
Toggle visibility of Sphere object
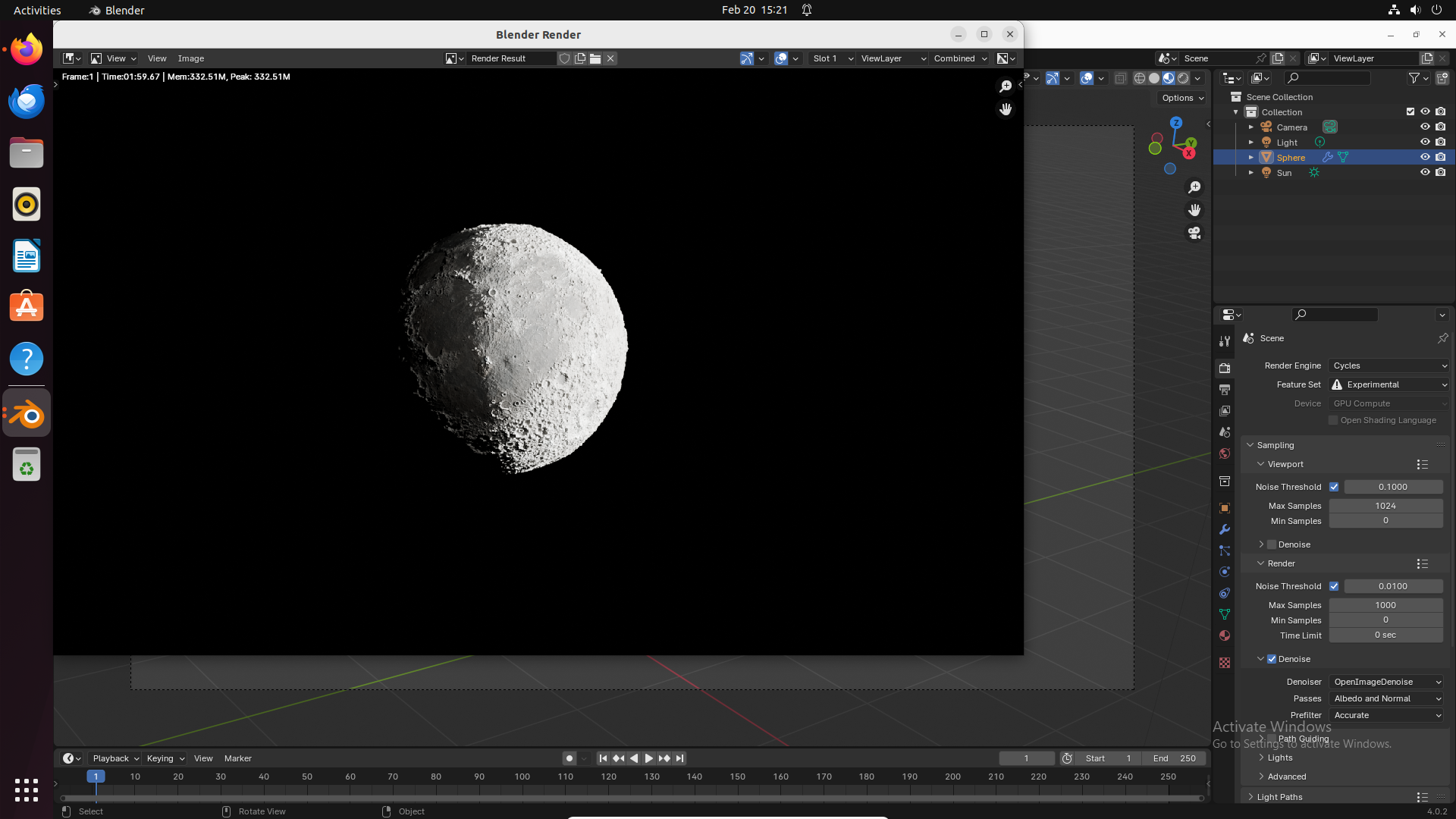click(1423, 157)
